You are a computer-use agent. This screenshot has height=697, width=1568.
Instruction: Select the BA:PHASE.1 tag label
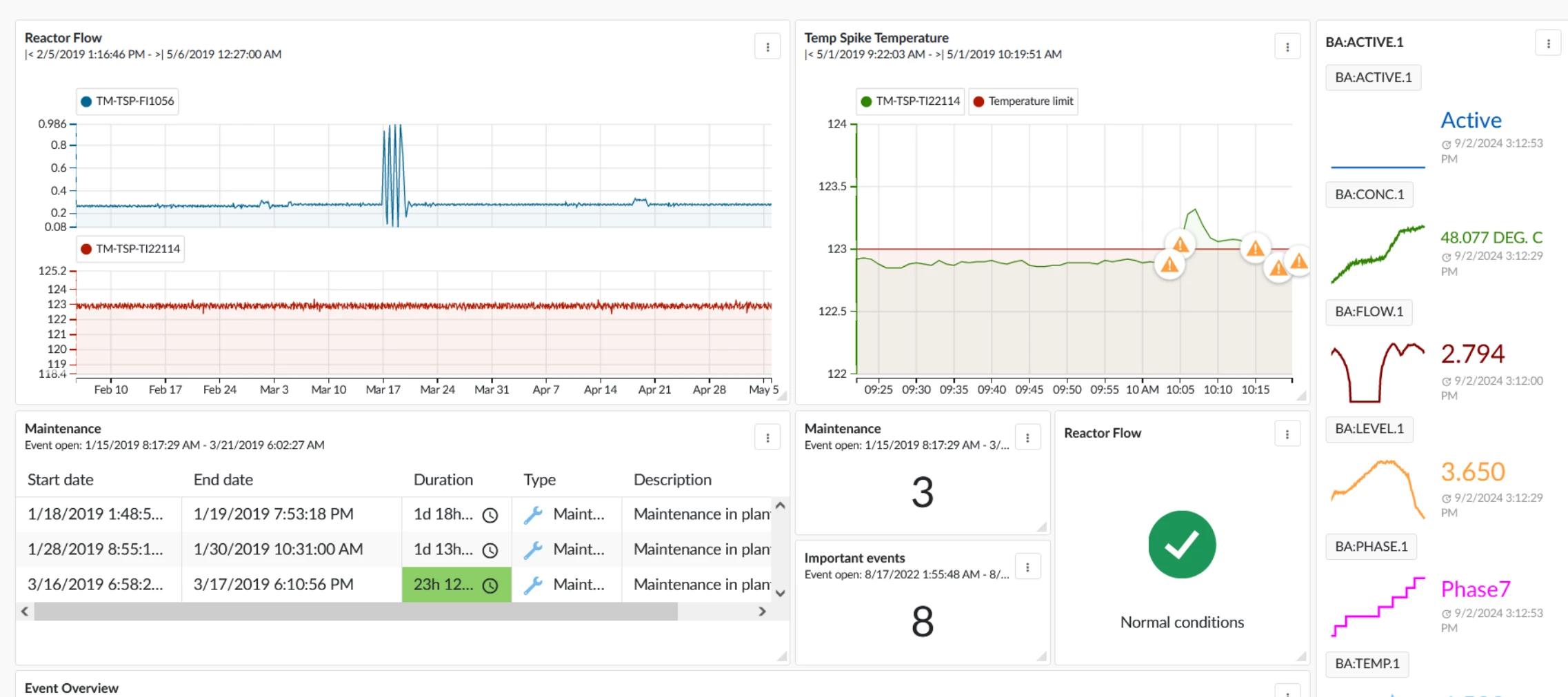[1371, 547]
